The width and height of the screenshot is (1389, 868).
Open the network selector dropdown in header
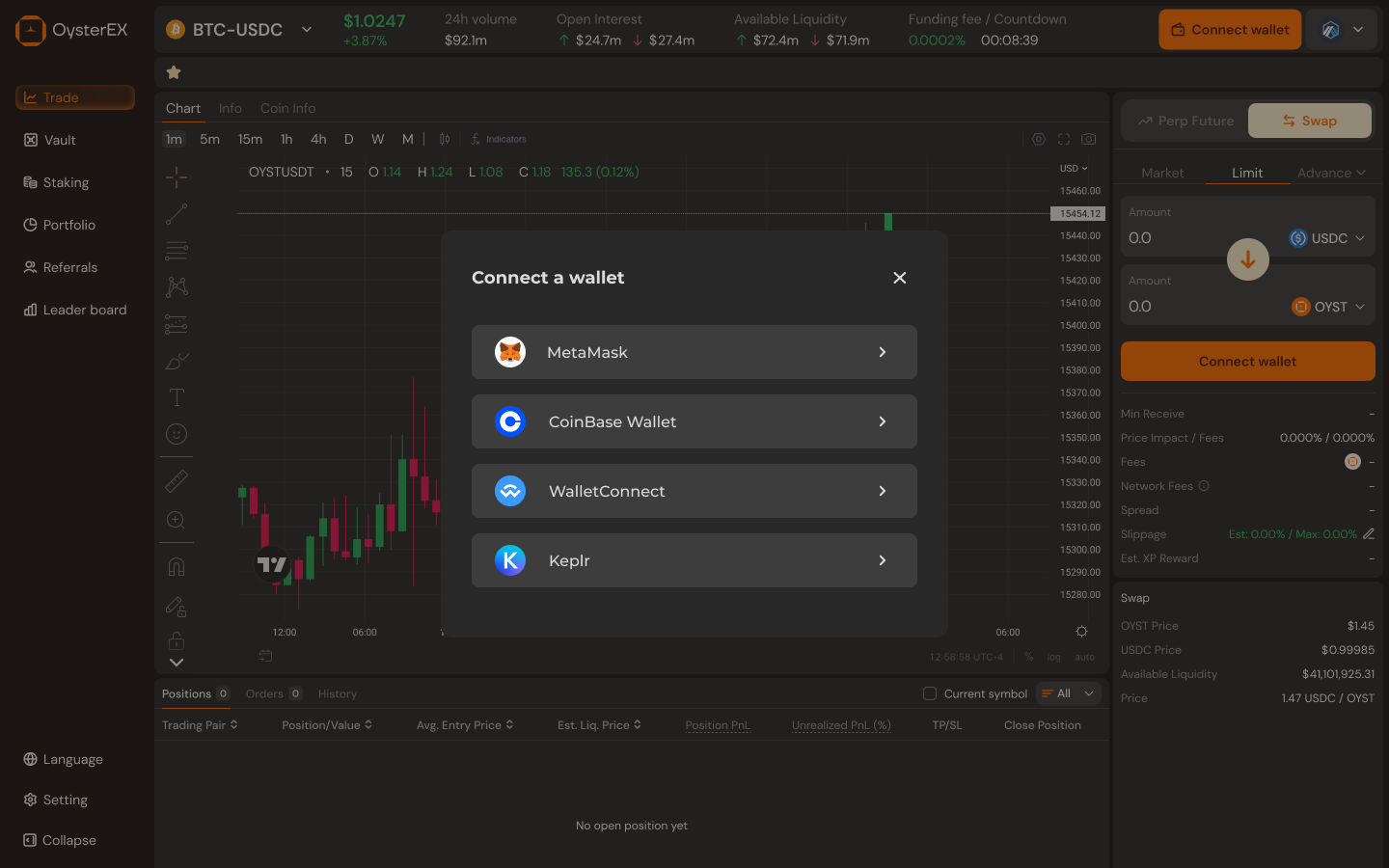(1344, 30)
